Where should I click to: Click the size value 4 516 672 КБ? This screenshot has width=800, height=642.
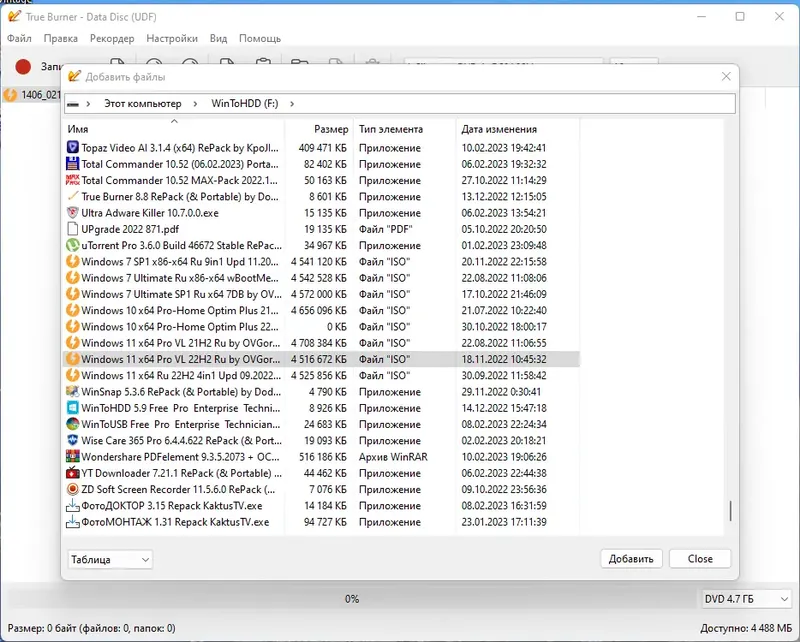319,359
